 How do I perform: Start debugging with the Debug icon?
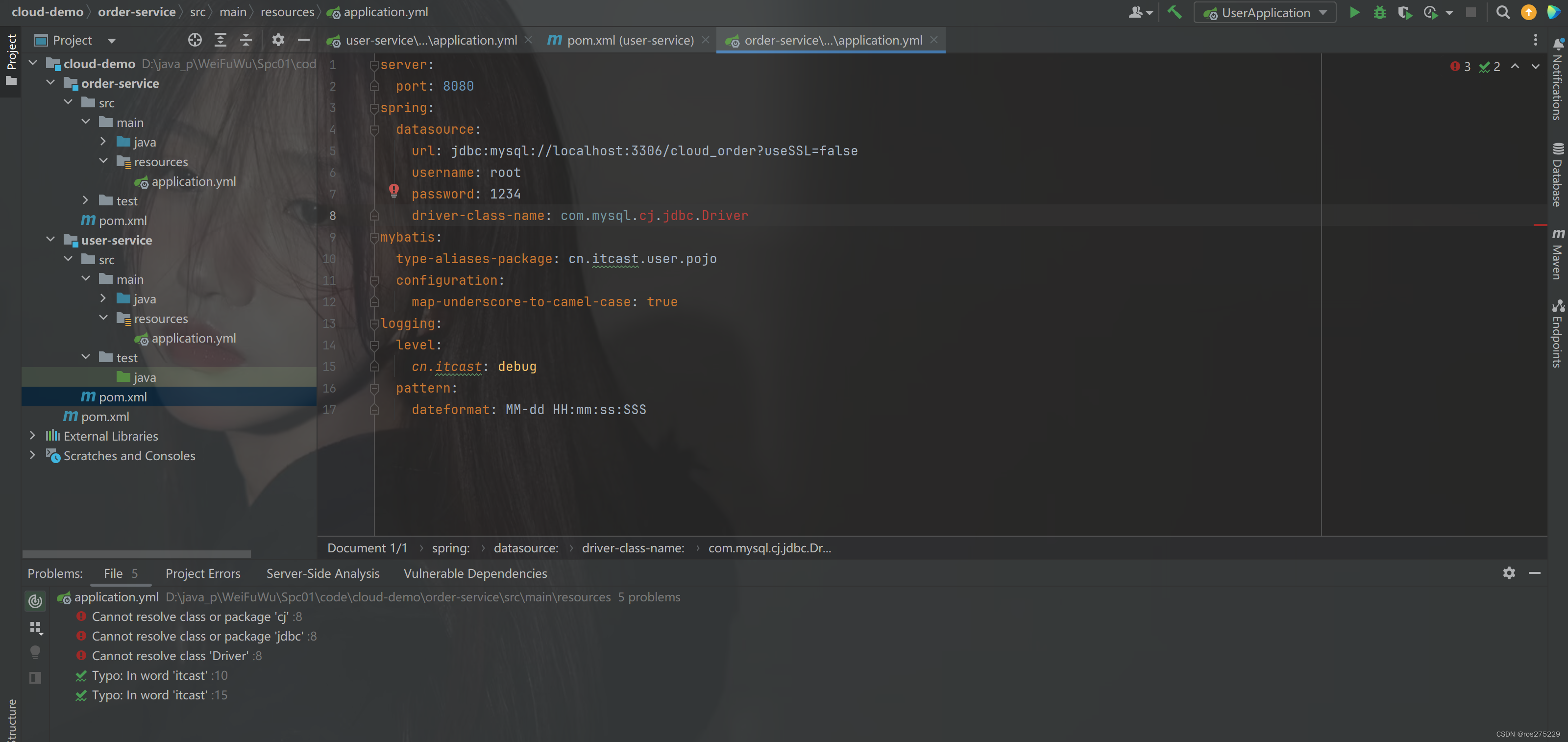pyautogui.click(x=1380, y=12)
